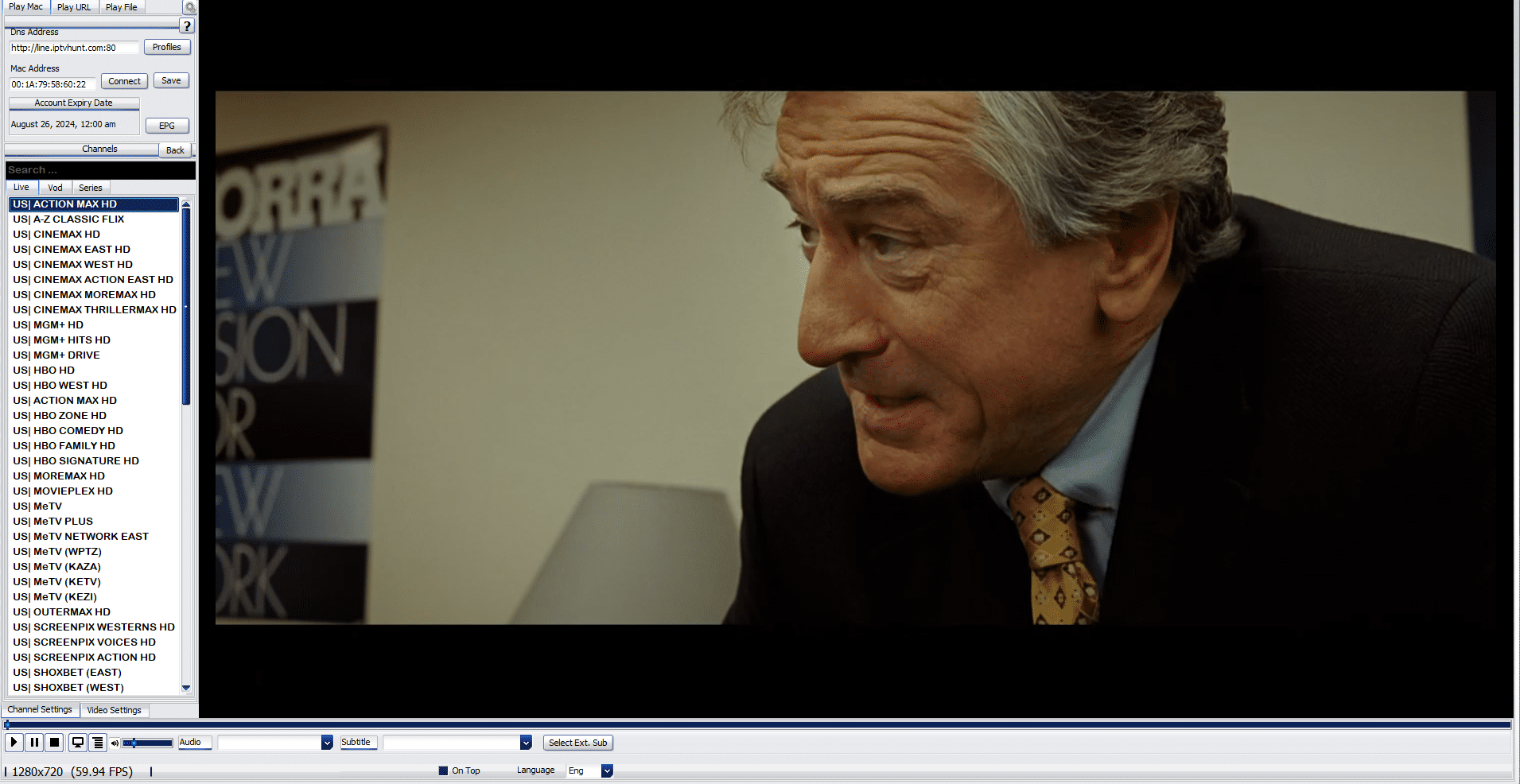This screenshot has width=1520, height=784.
Task: Select US| HBO FAMILY HD channel
Action: [x=94, y=446]
